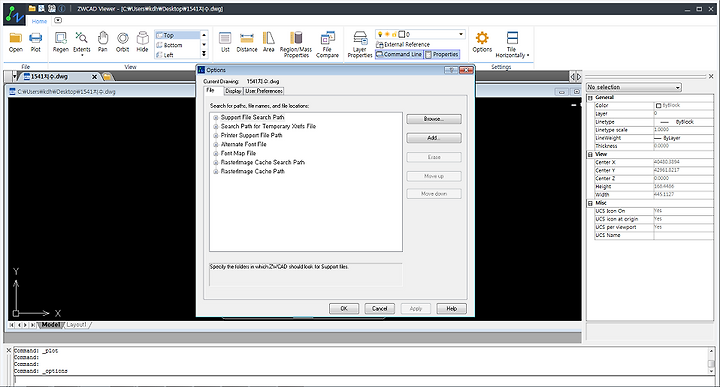This screenshot has width=720, height=387.
Task: Click the Linetype ByBlock value
Action: (683, 122)
